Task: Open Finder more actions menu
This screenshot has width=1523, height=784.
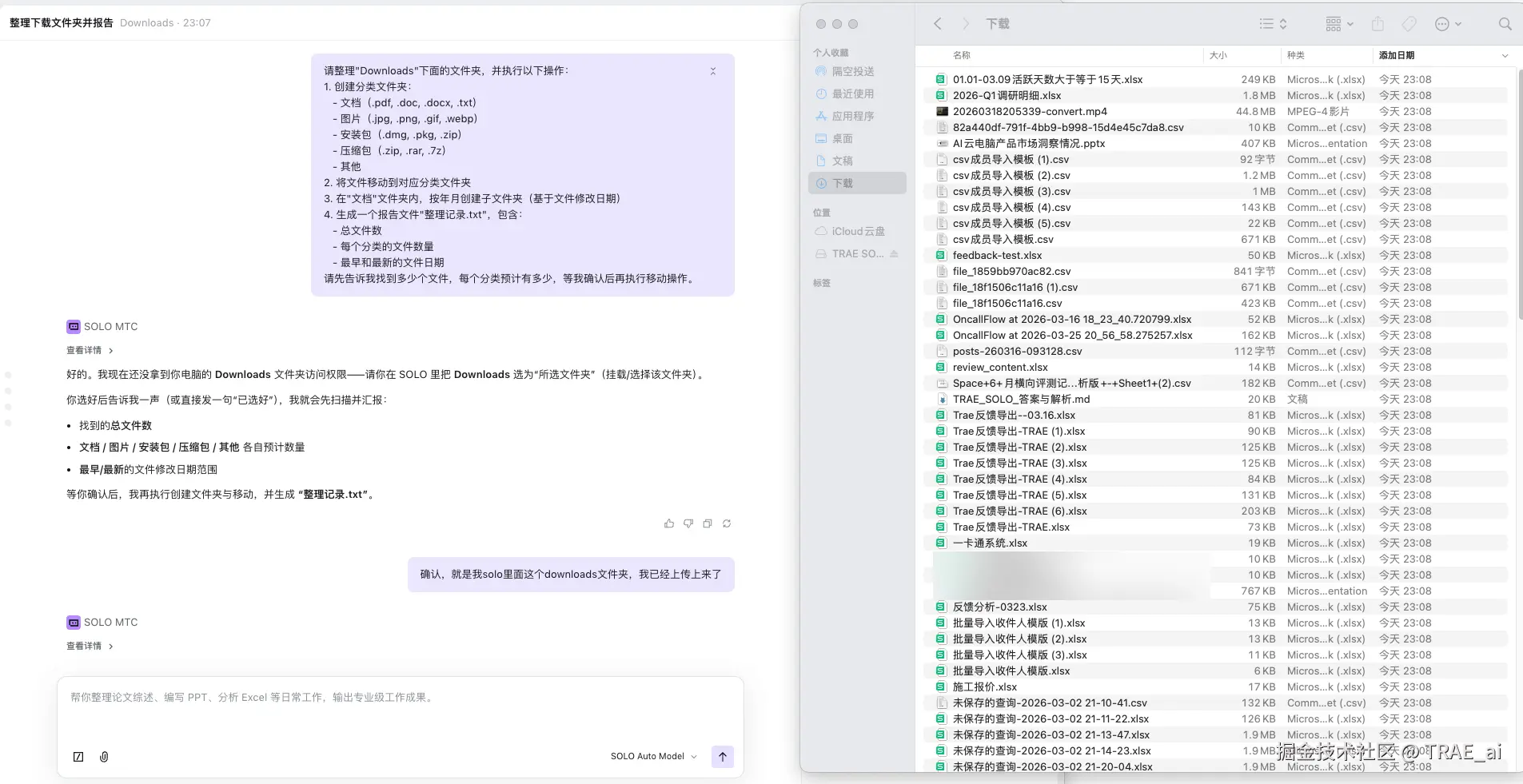Action: point(1448,24)
